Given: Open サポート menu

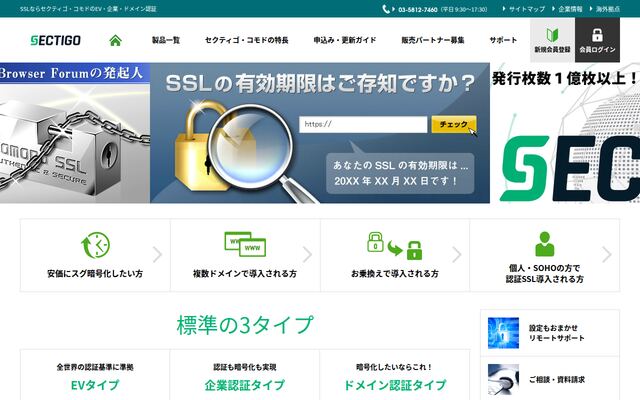Looking at the screenshot, I should [503, 40].
